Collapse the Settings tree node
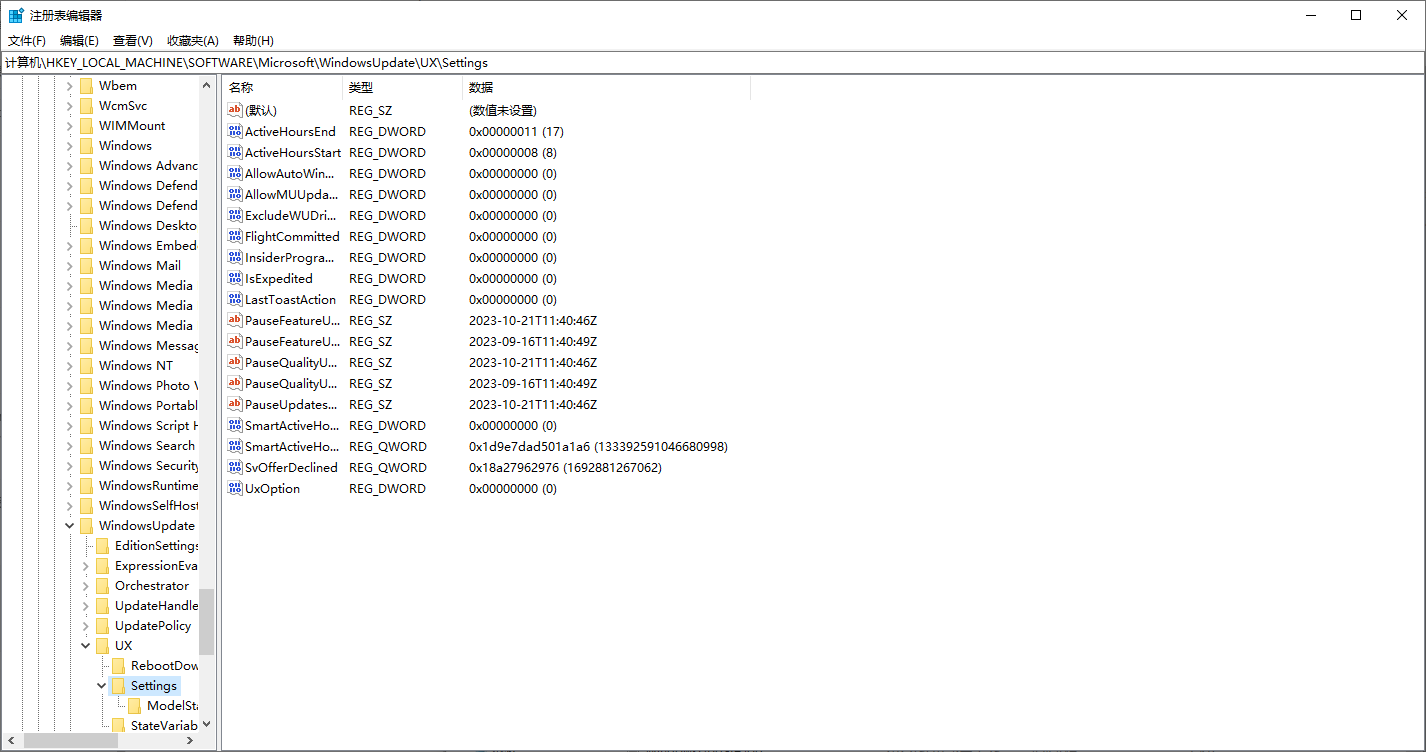 pos(102,685)
